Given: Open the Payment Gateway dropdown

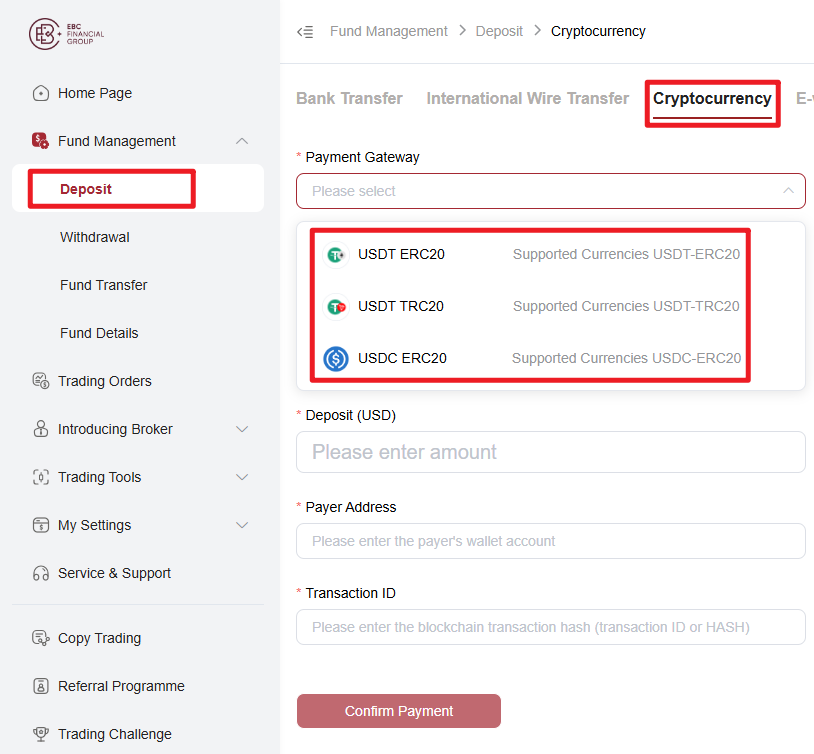Looking at the screenshot, I should (x=551, y=191).
